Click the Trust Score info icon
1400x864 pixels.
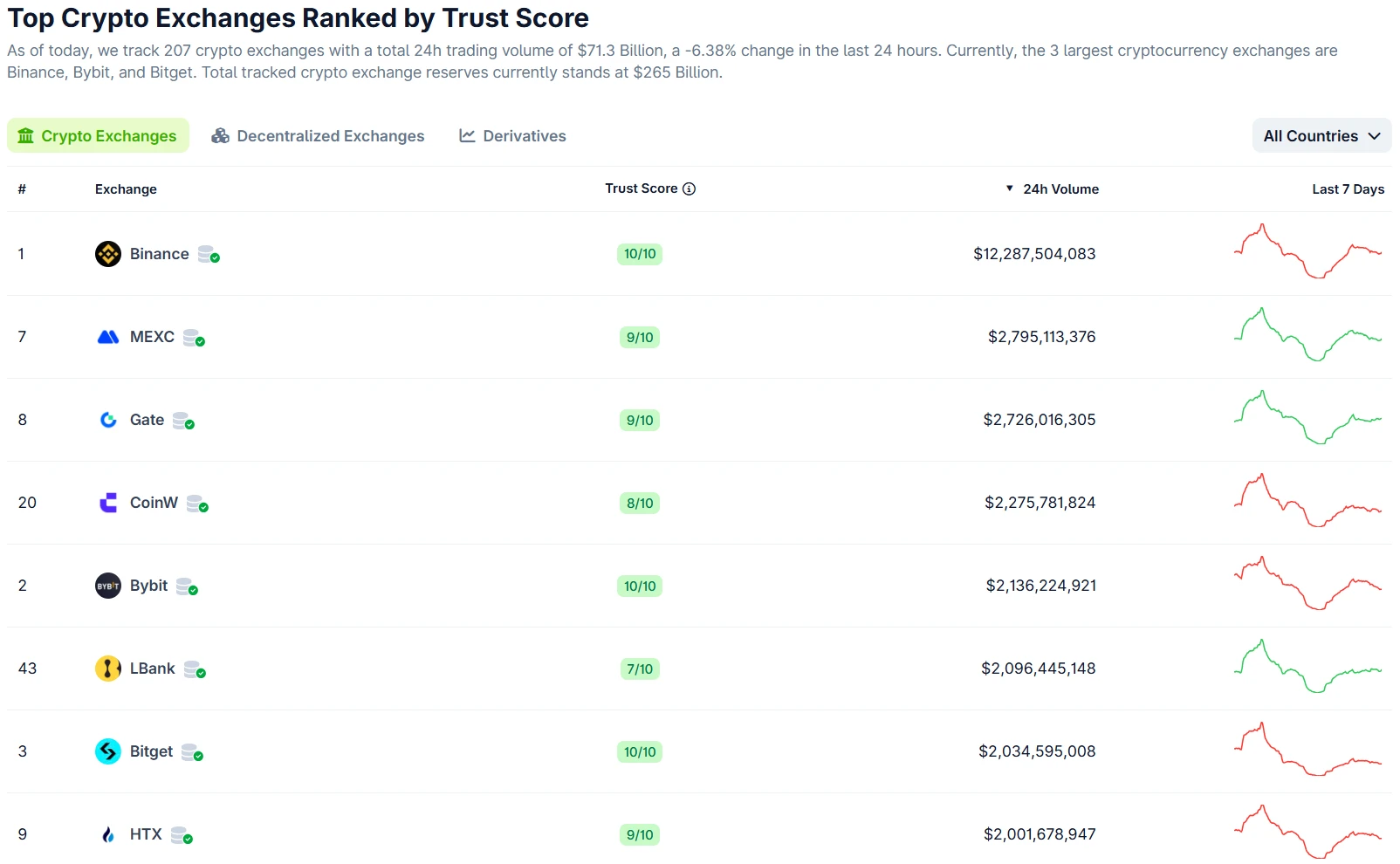click(690, 189)
